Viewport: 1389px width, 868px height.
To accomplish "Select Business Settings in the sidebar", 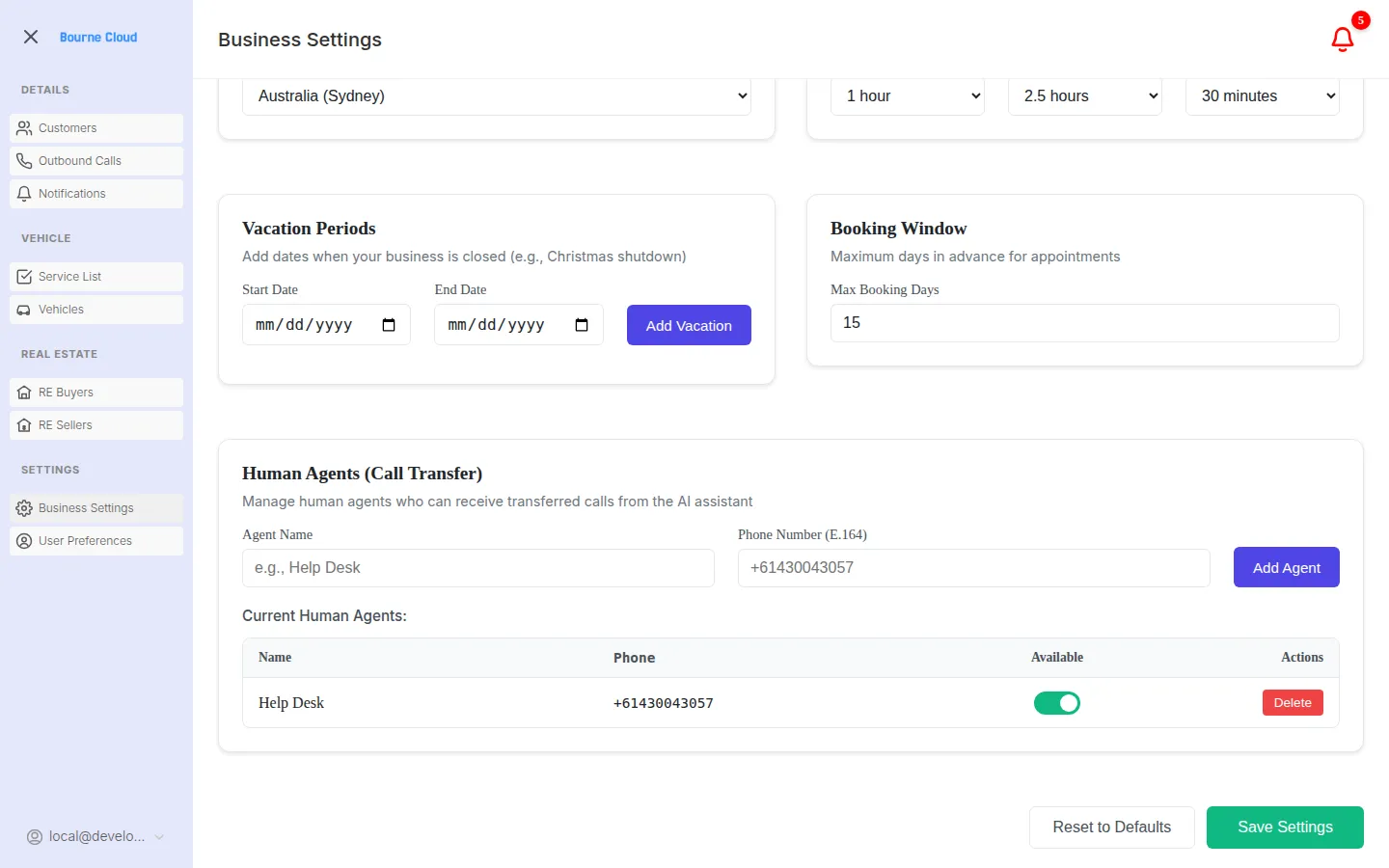I will (x=96, y=508).
